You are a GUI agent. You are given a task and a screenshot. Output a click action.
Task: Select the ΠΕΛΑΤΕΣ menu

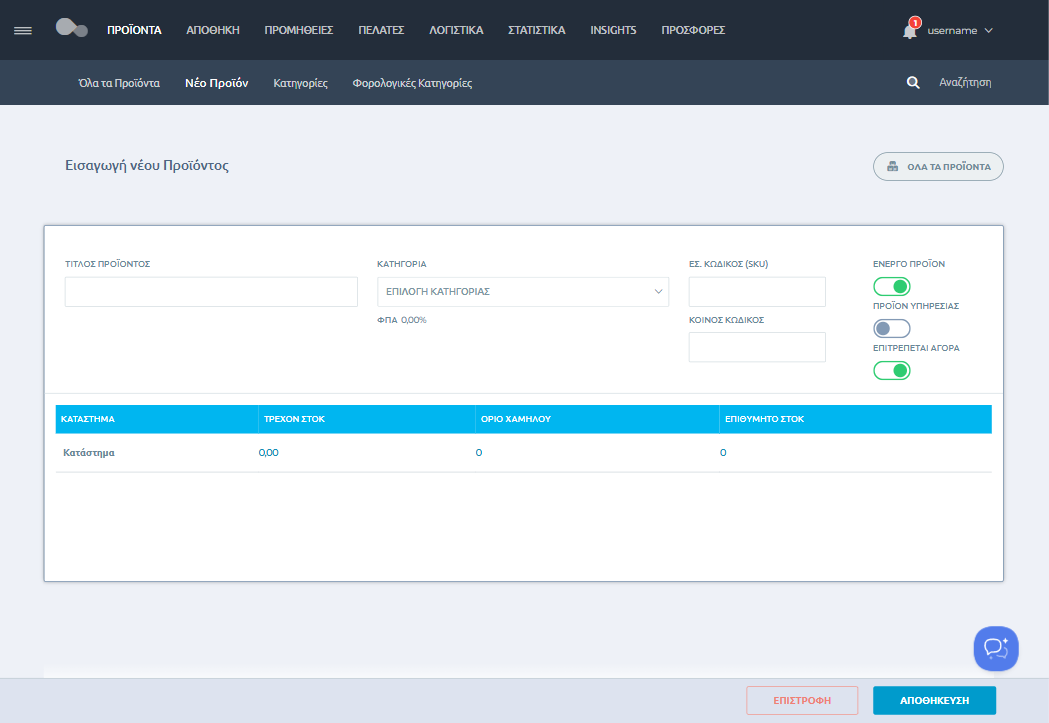pos(381,30)
